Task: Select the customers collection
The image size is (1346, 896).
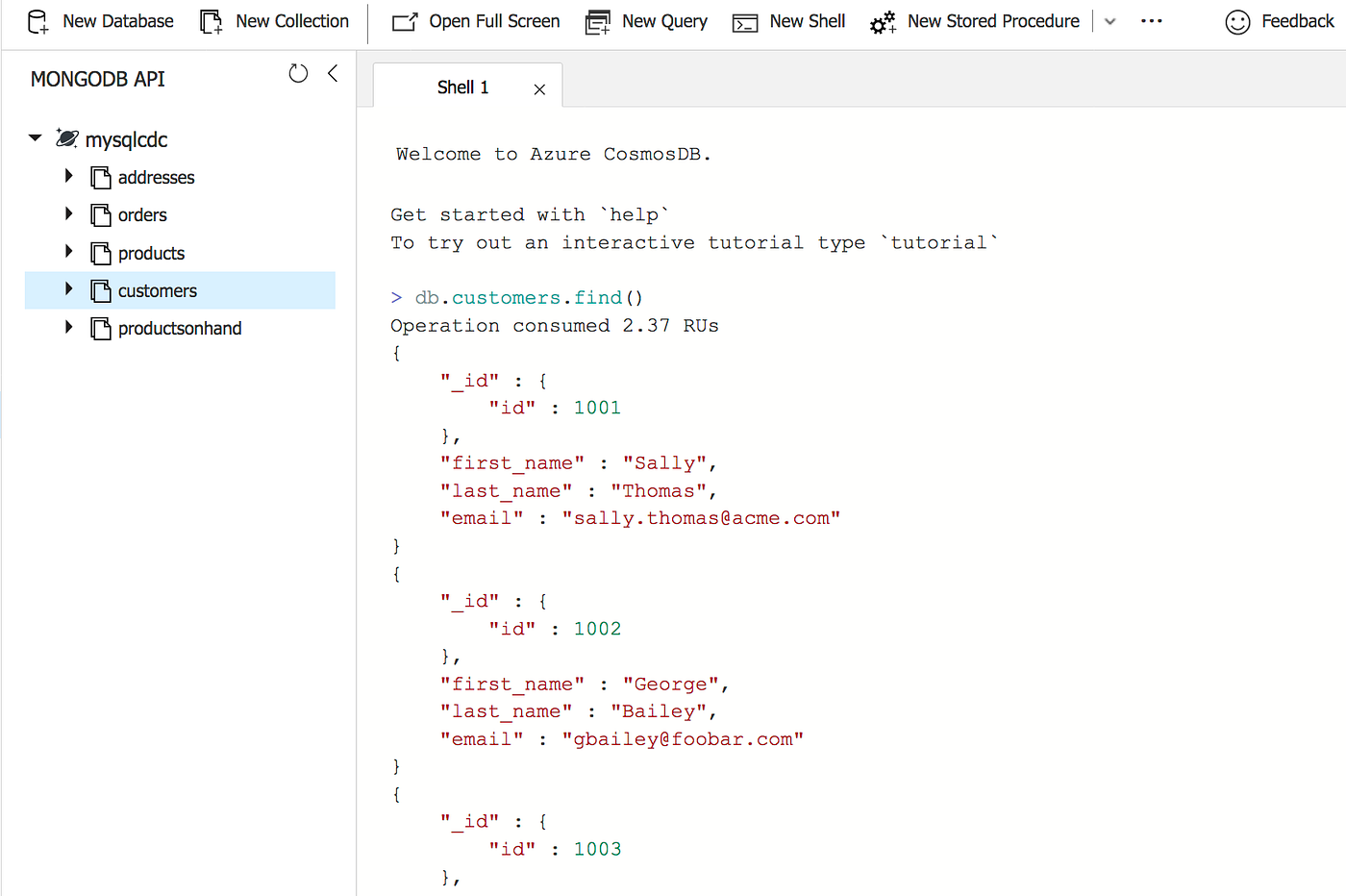Action: tap(159, 289)
